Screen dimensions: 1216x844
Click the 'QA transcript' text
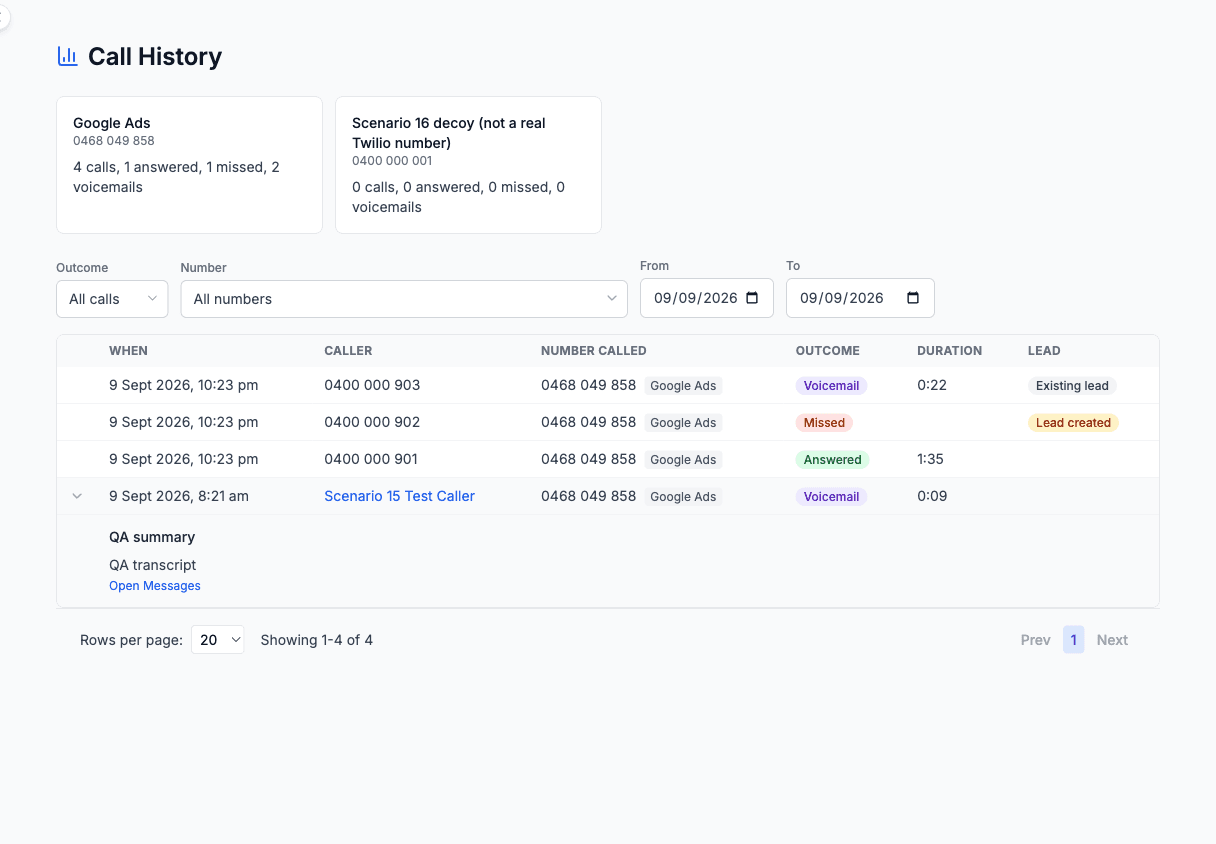coord(153,565)
